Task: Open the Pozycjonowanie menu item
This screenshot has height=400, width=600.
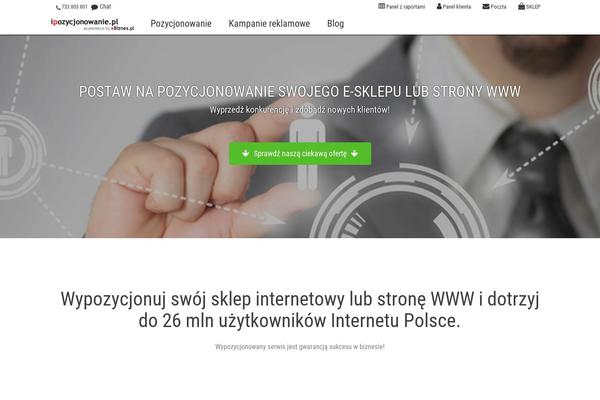Action: 181,24
